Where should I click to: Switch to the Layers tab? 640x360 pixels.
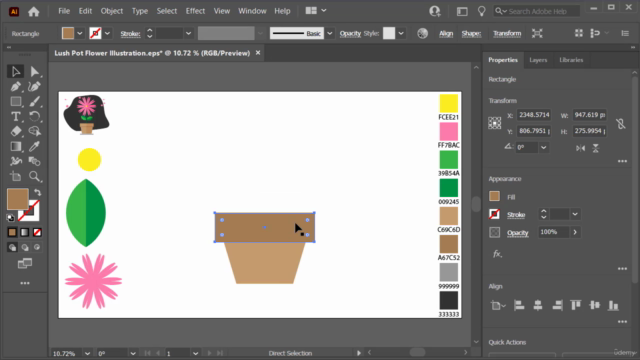(538, 60)
